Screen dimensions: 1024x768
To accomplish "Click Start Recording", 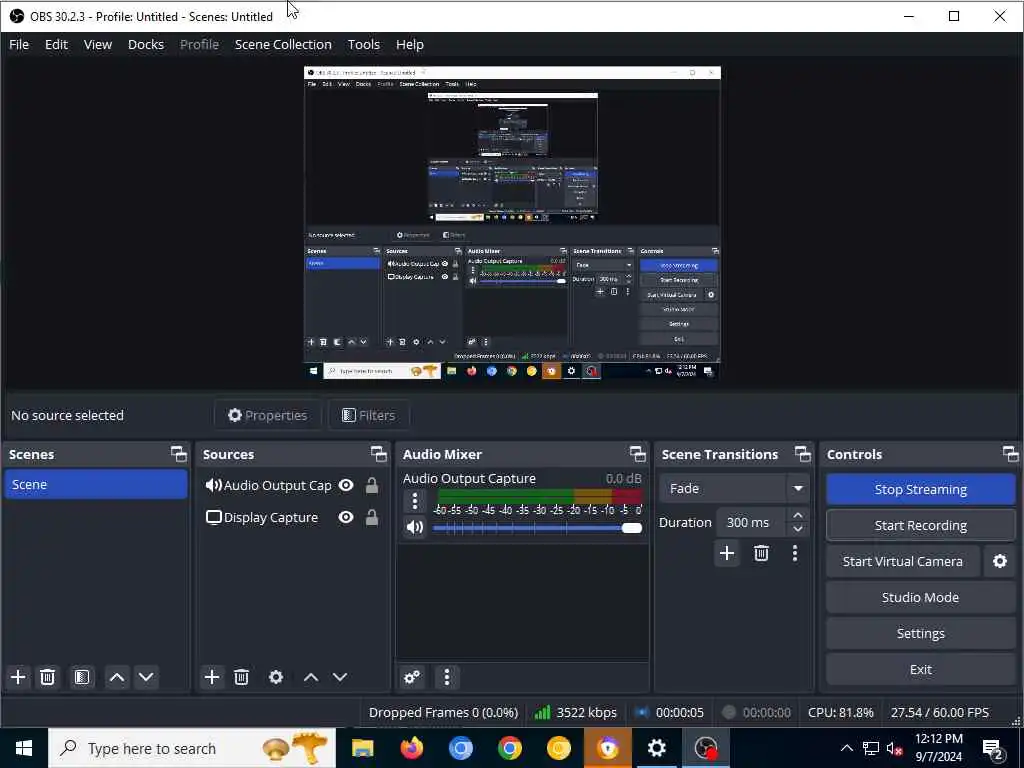I will pyautogui.click(x=920, y=525).
